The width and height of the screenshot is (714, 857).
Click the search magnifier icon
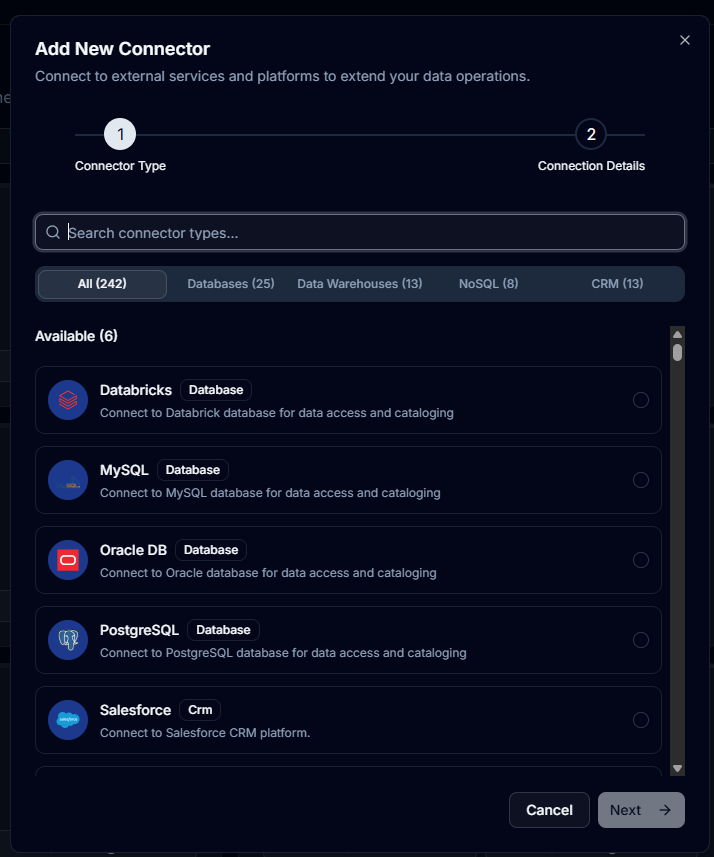pyautogui.click(x=53, y=232)
